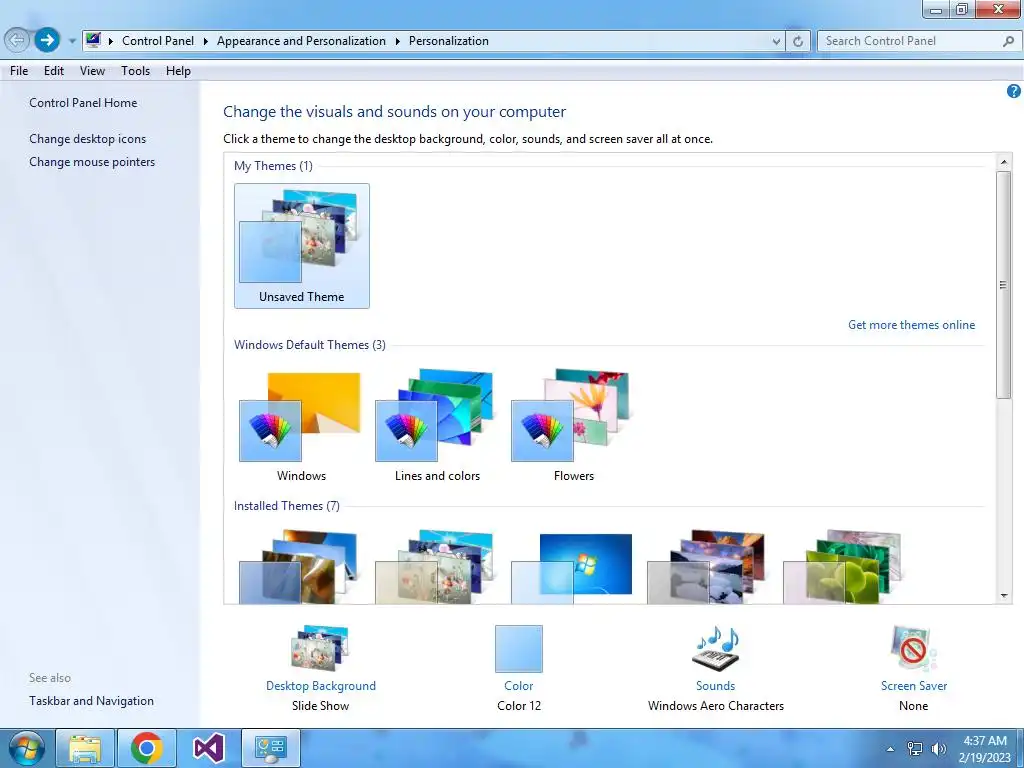Viewport: 1024px width, 768px height.
Task: Expand the arrow before Control Panel breadcrumb
Action: pyautogui.click(x=110, y=41)
